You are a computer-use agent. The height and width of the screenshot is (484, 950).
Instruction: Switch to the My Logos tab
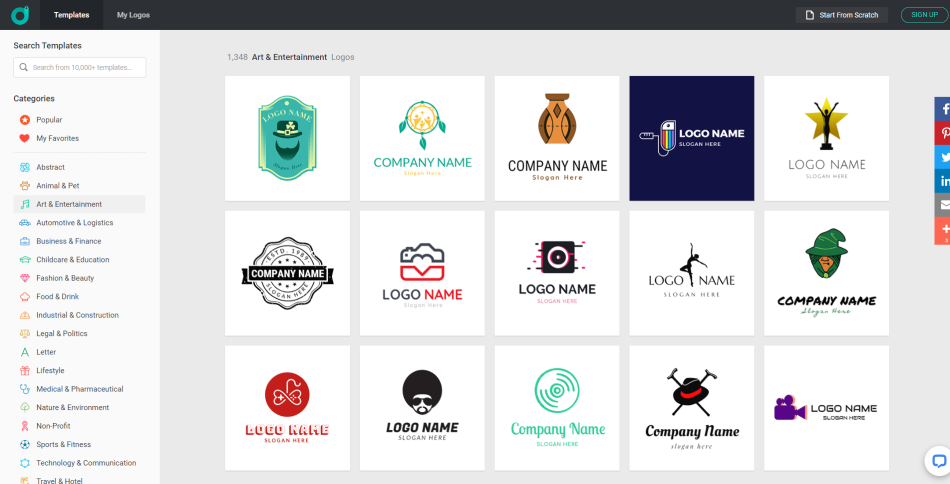pos(133,15)
